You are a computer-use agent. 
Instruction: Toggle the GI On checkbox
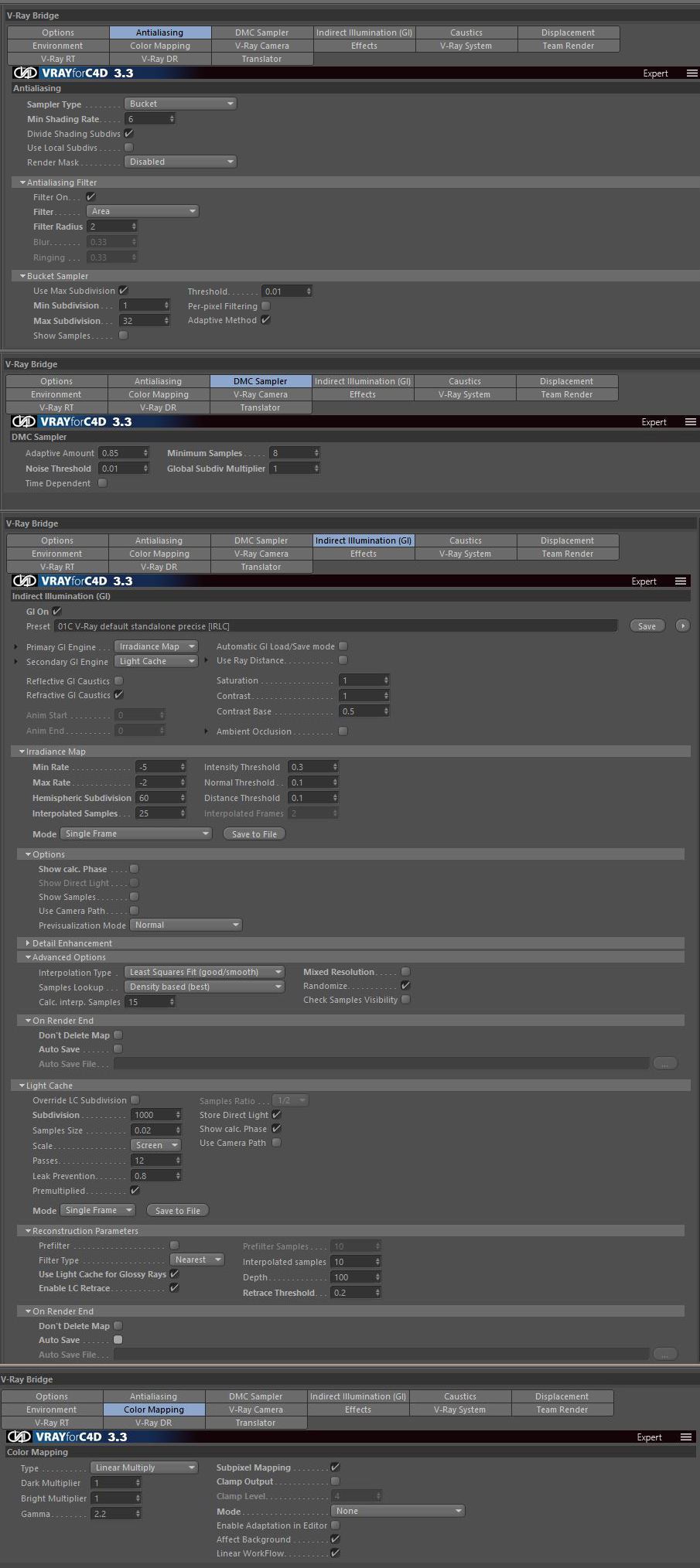[x=56, y=612]
